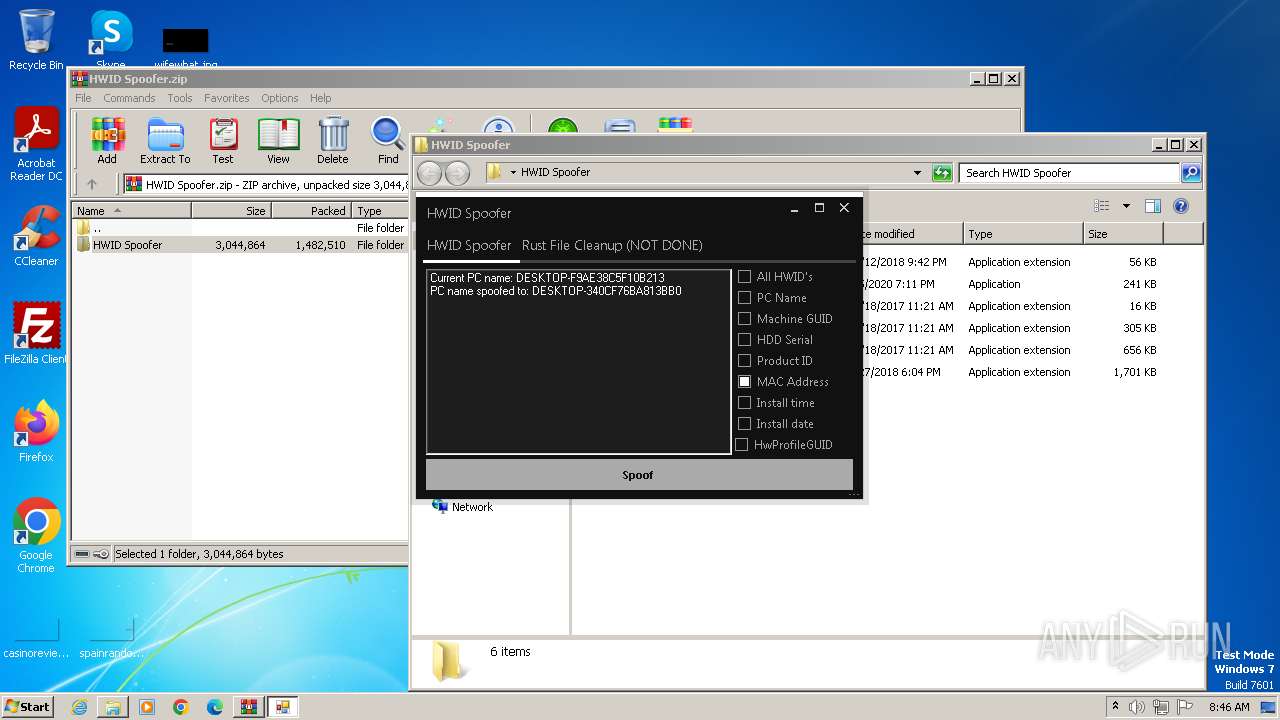Sort WinRAR list by Size column

point(231,211)
